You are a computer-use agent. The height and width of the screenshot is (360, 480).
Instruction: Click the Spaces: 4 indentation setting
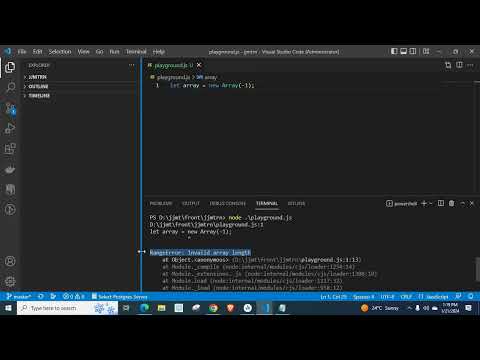364,296
